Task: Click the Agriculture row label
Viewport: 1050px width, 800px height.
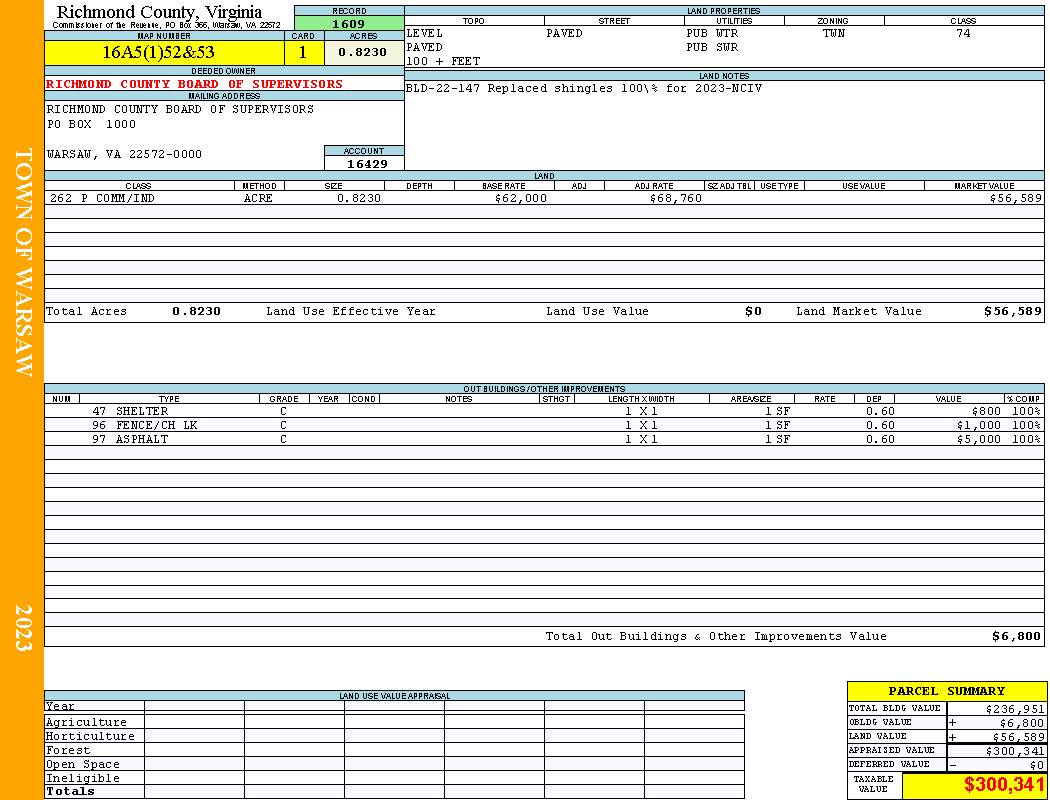Action: (86, 722)
